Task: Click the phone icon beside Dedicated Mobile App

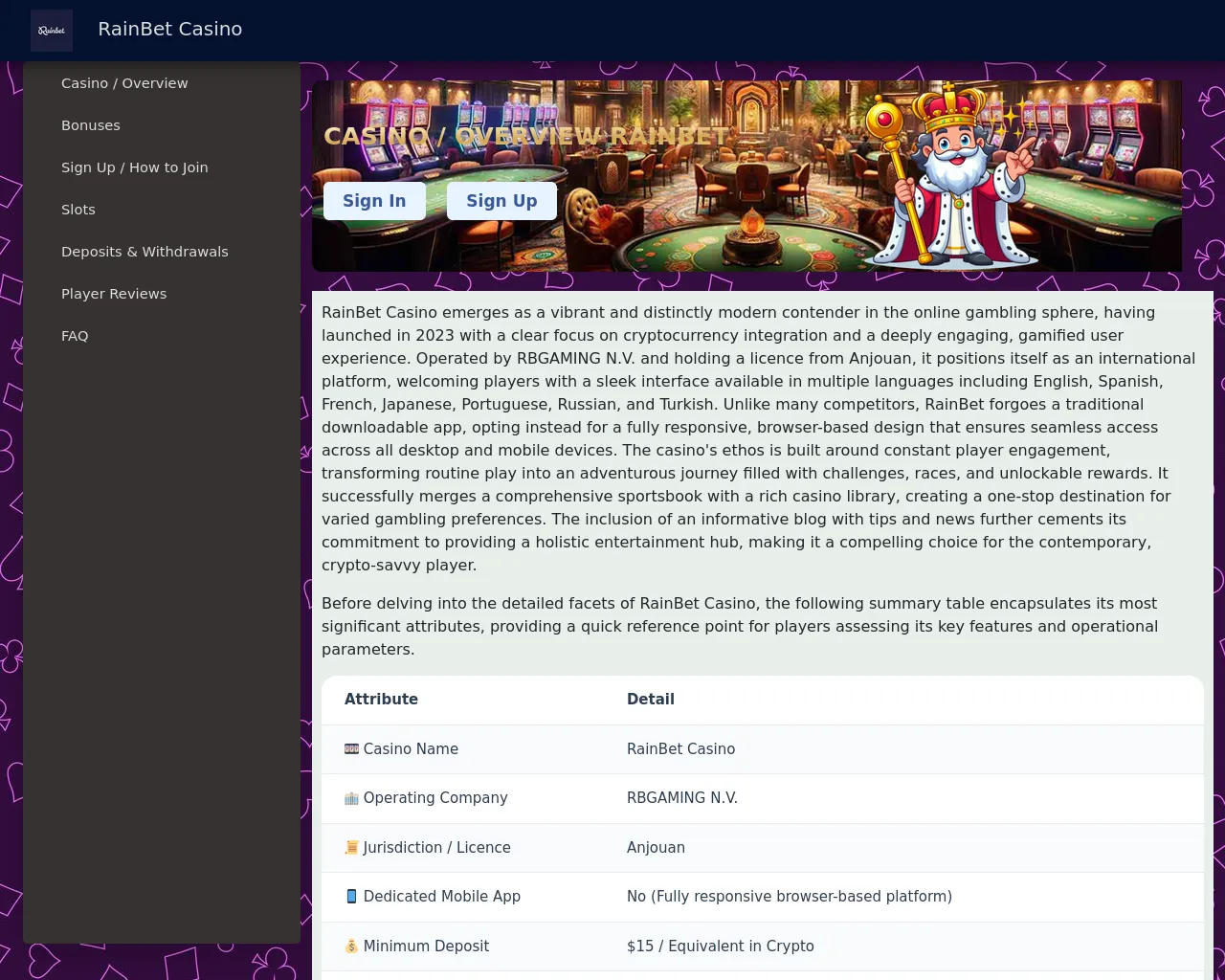Action: tap(351, 897)
